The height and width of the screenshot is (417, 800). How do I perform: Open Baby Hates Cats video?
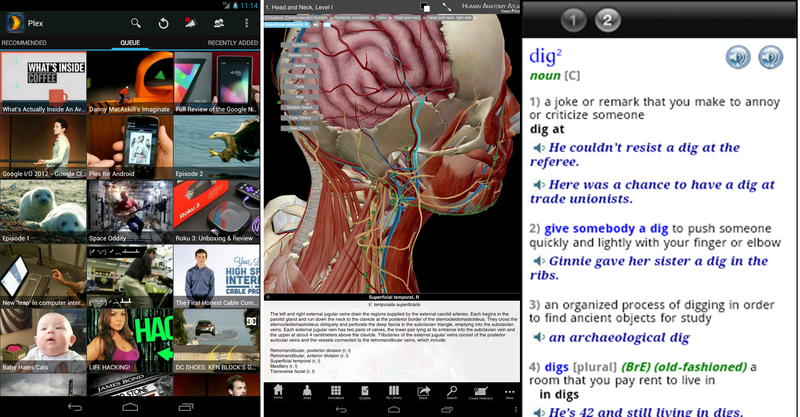point(43,340)
